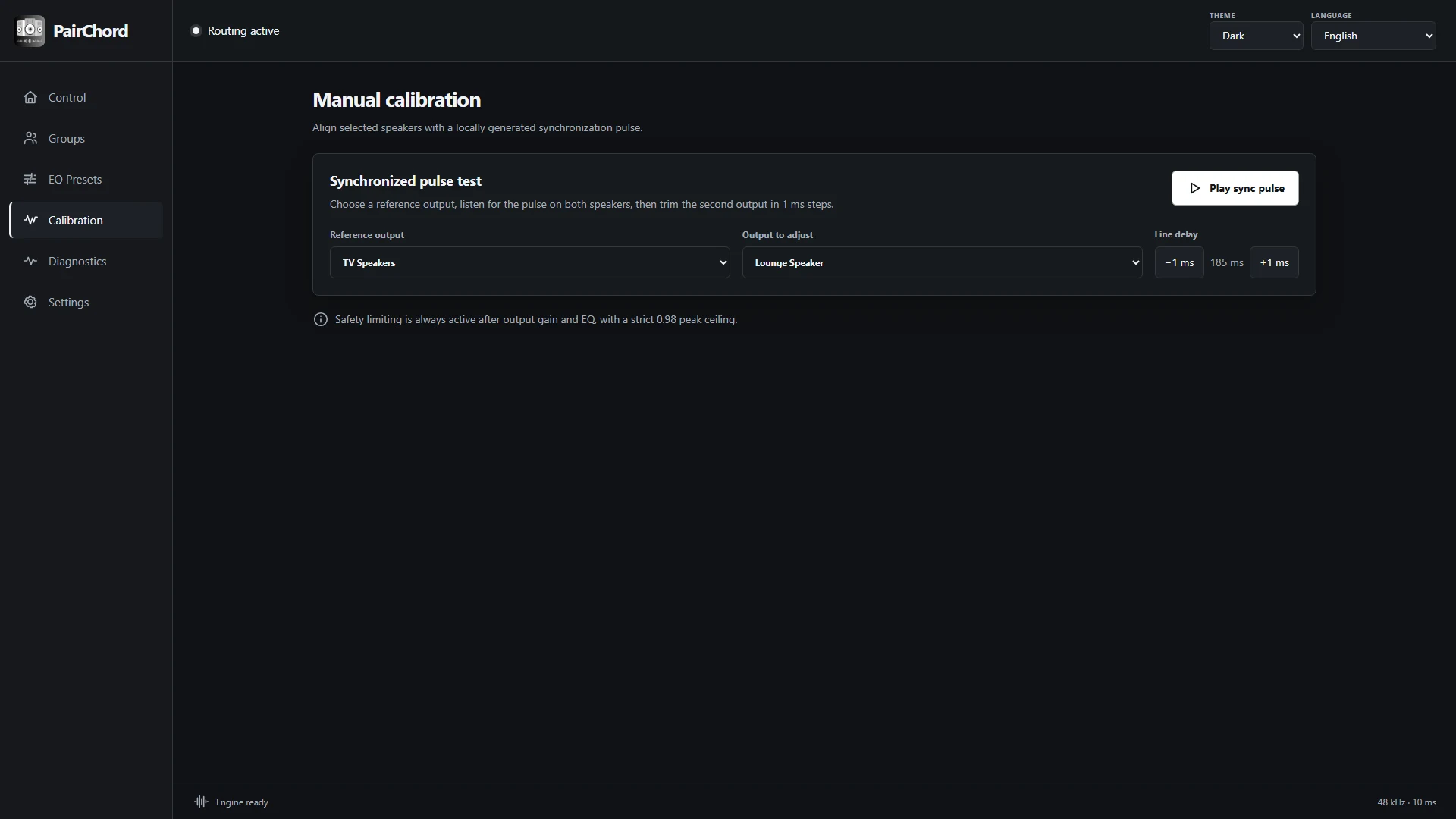This screenshot has width=1456, height=819.
Task: Expand the Reference output dropdown
Action: tap(529, 262)
